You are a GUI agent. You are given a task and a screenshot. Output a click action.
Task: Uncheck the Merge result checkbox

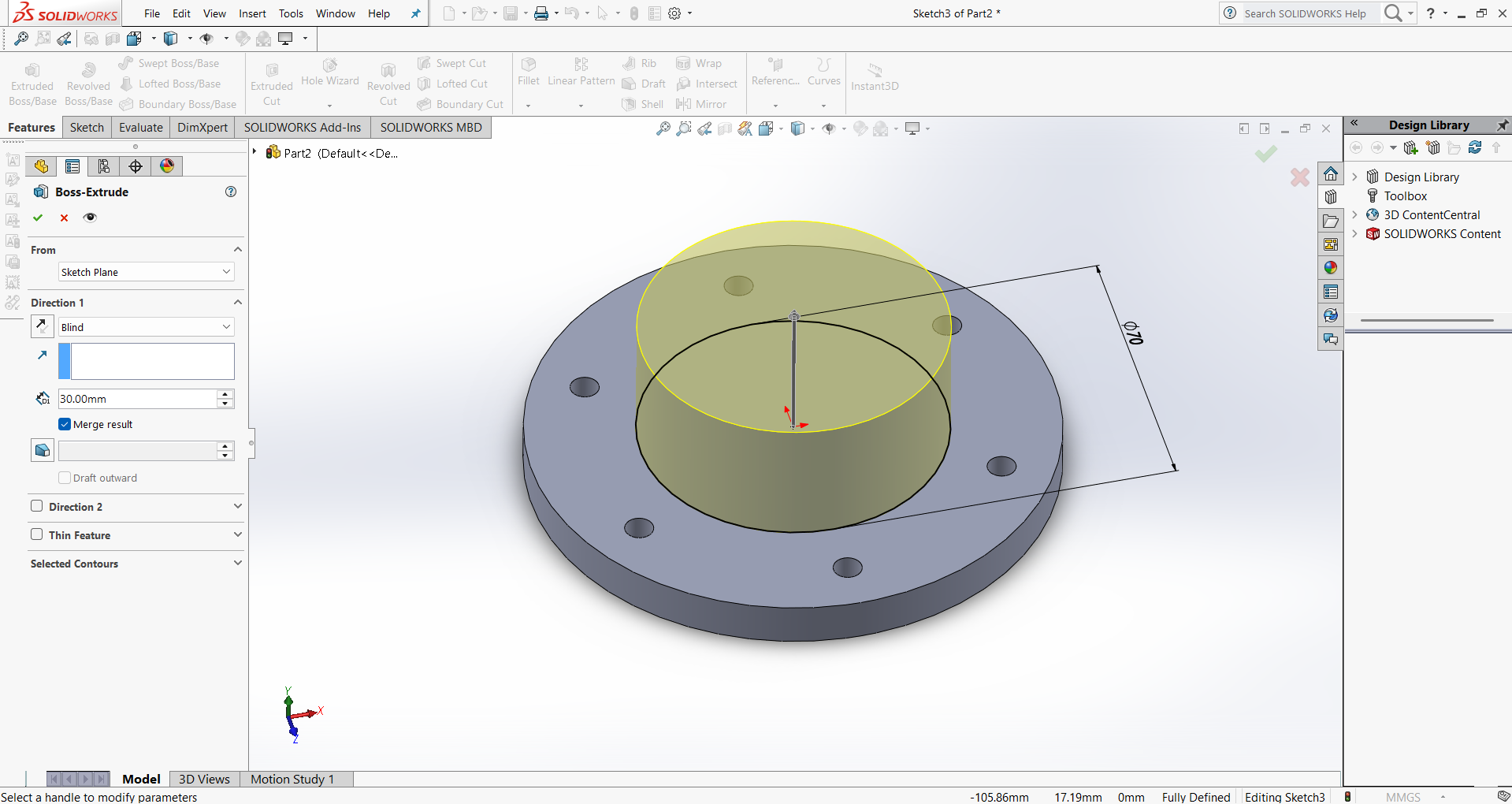[x=65, y=424]
